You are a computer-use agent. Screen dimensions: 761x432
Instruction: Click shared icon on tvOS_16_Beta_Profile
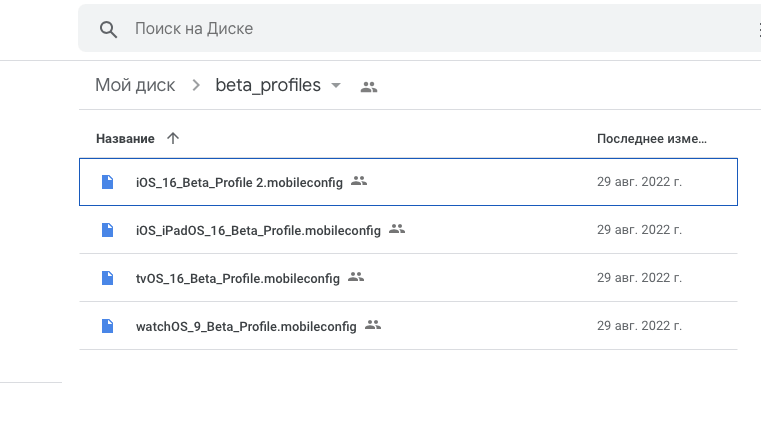(x=356, y=277)
